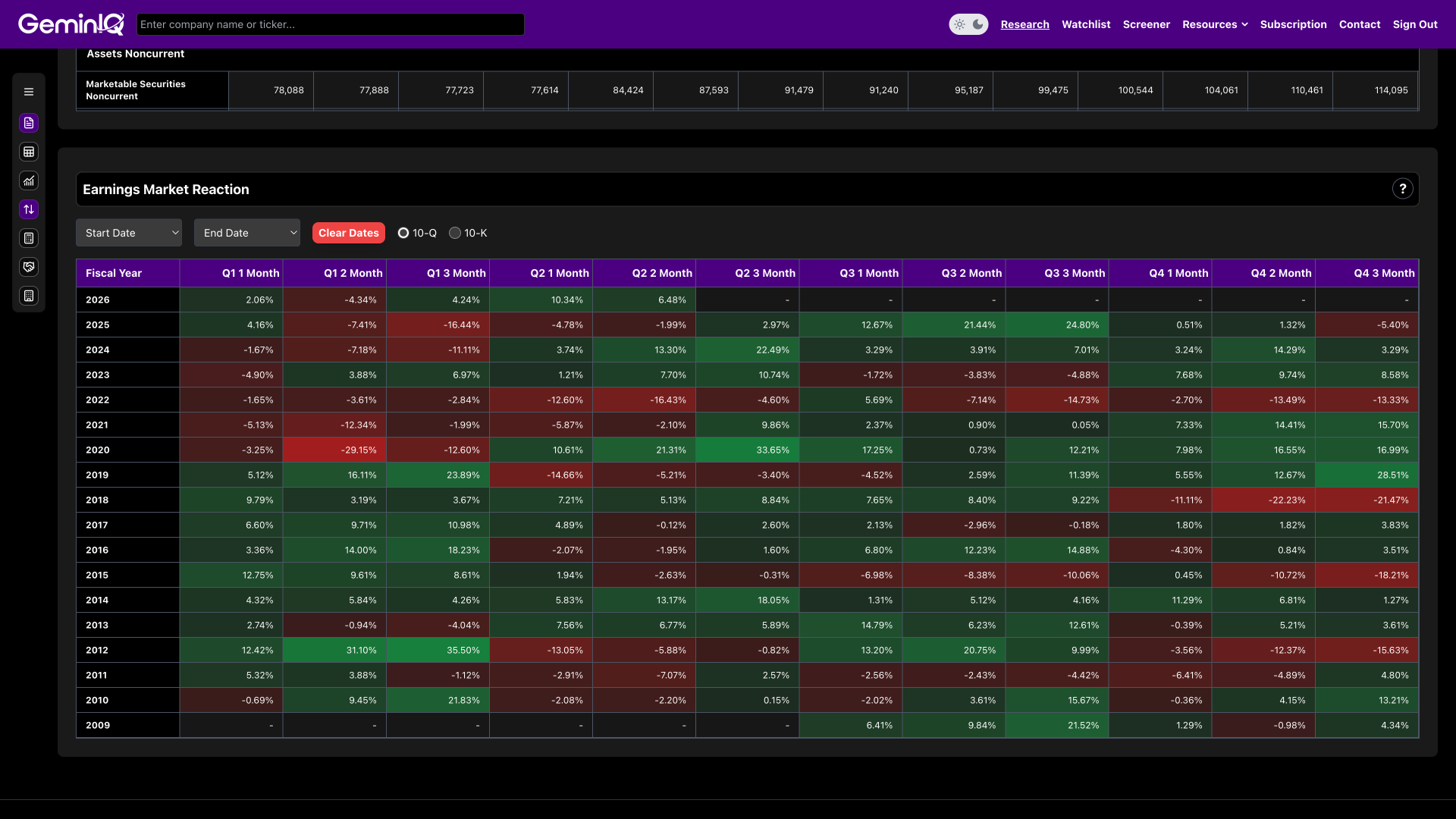This screenshot has height=819, width=1456.
Task: Click the Fiscal Year column header
Action: (127, 273)
